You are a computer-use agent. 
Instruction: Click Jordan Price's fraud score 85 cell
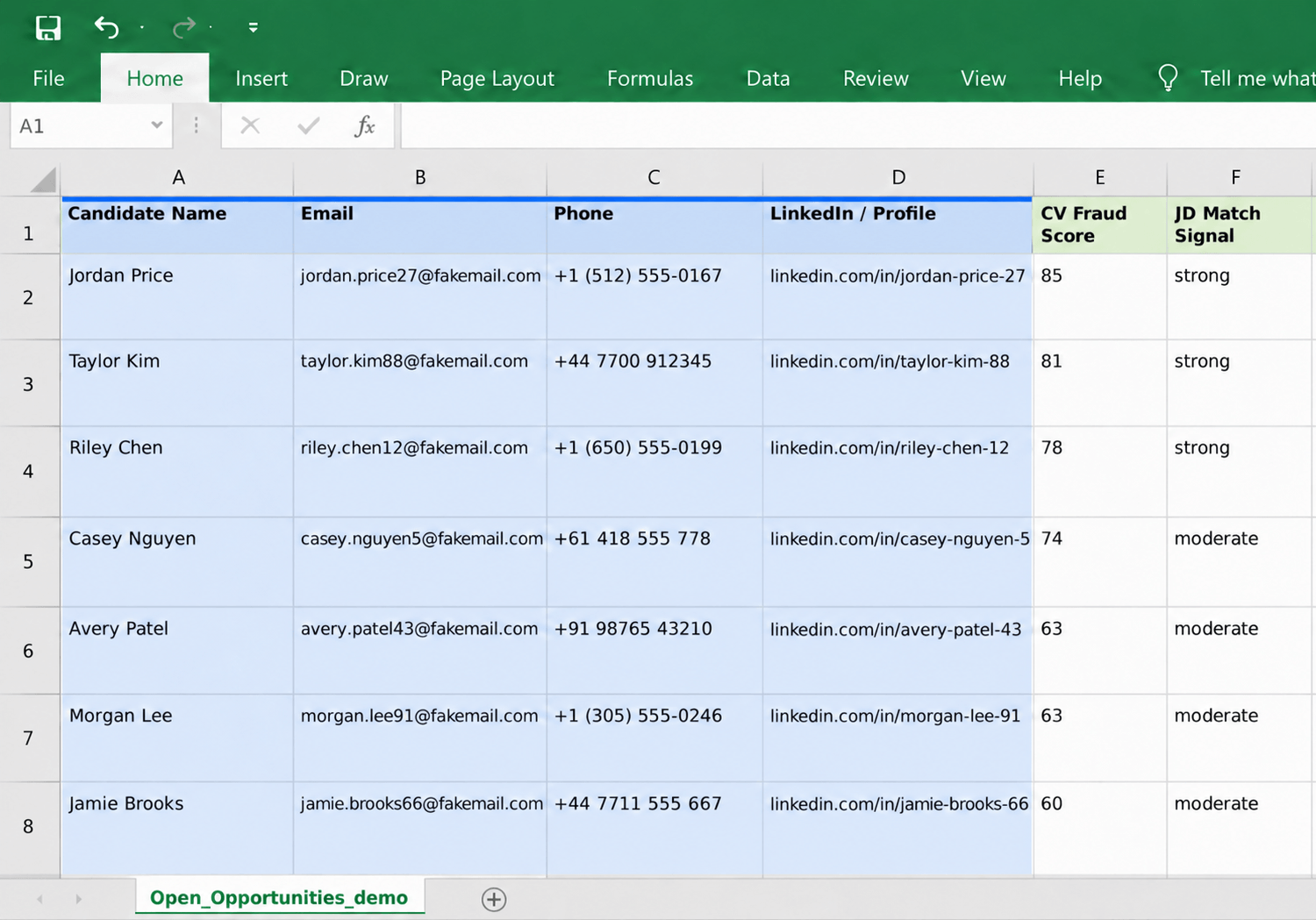click(x=1100, y=297)
